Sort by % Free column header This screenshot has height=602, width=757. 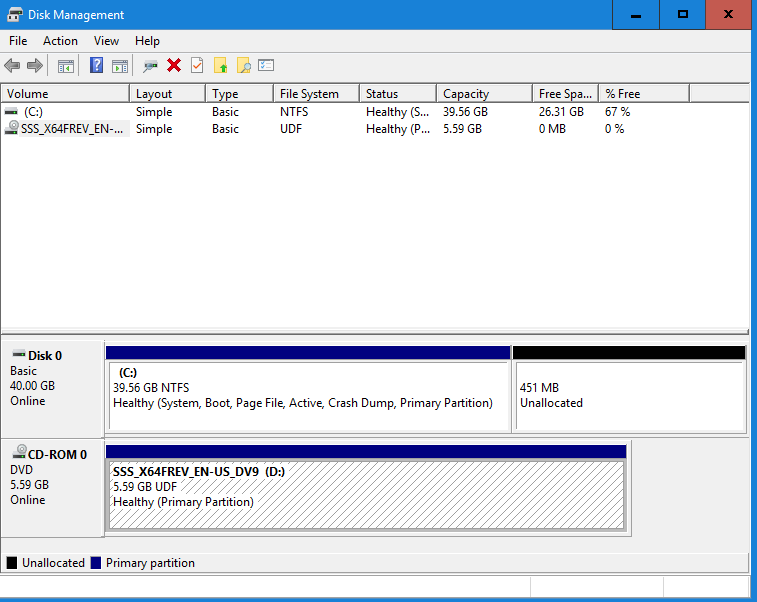point(644,94)
